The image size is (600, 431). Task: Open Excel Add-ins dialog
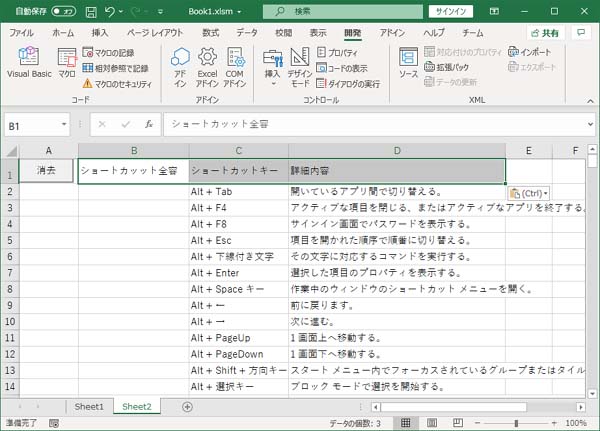pyautogui.click(x=207, y=67)
